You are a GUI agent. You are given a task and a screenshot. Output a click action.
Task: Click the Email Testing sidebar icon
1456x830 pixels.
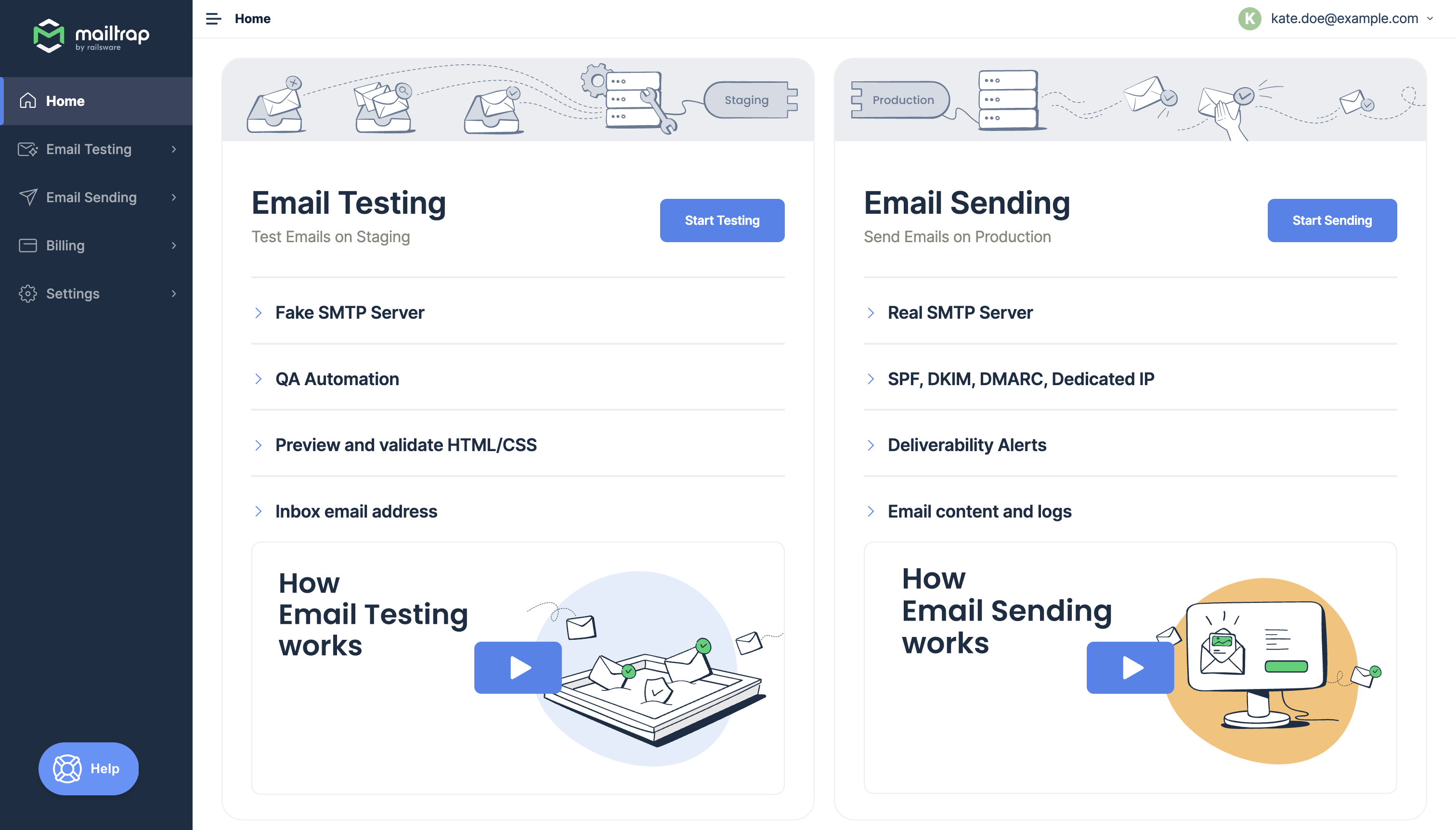tap(28, 148)
